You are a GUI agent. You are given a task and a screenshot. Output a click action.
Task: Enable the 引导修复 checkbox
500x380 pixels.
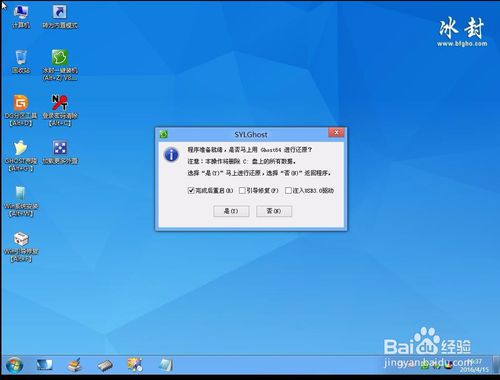[242, 190]
